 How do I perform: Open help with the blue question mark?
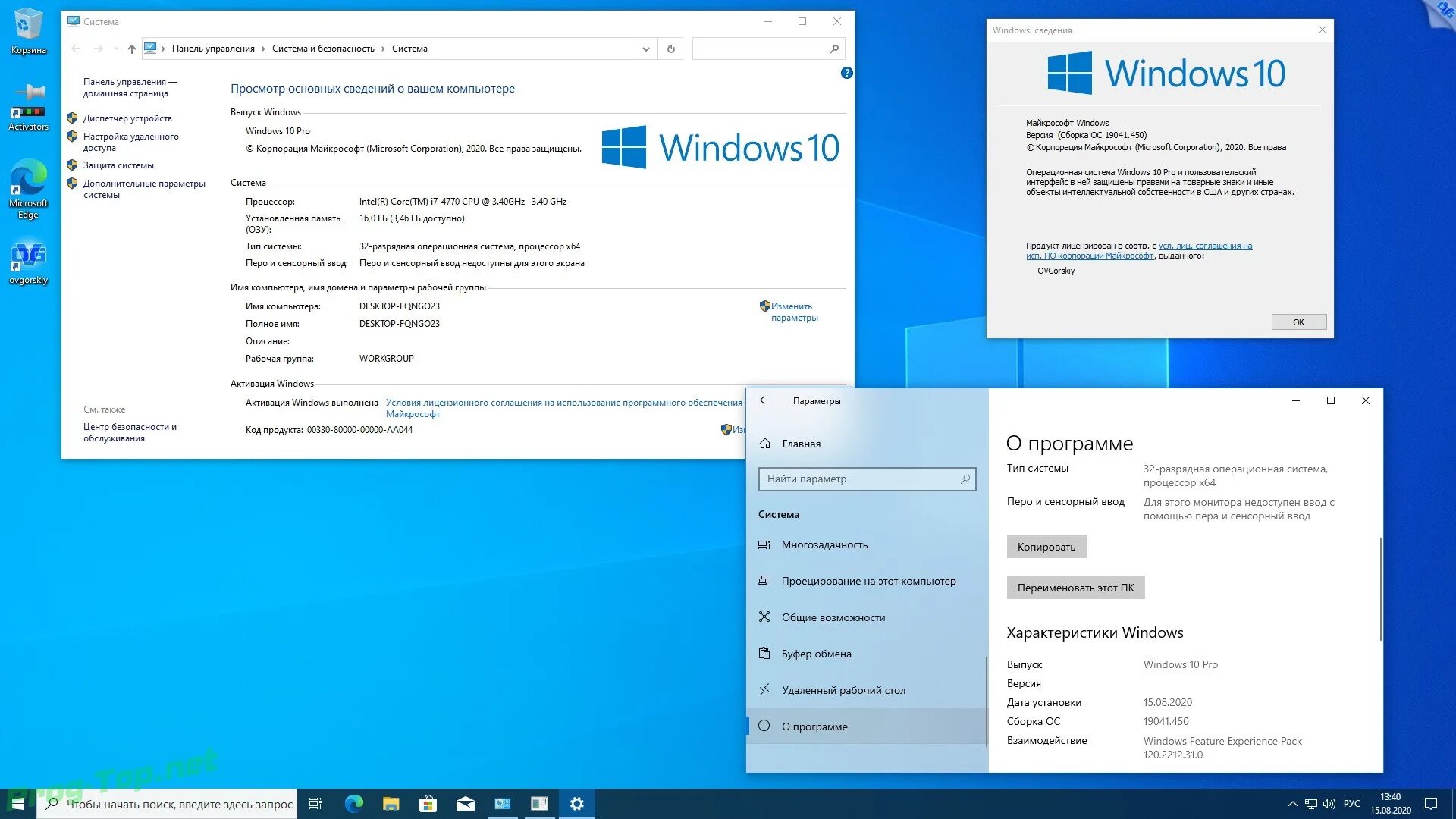tap(846, 73)
